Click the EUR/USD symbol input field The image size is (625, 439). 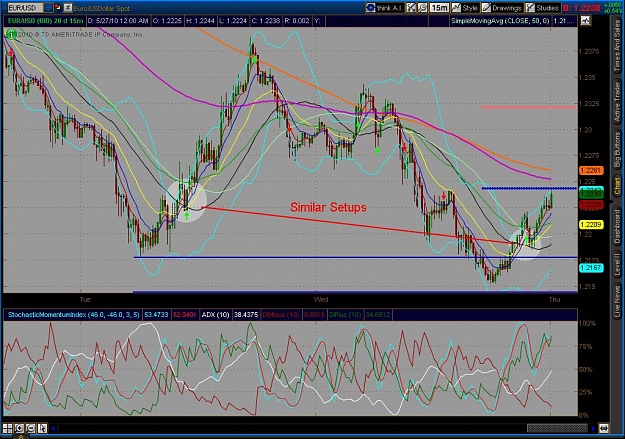click(x=25, y=8)
